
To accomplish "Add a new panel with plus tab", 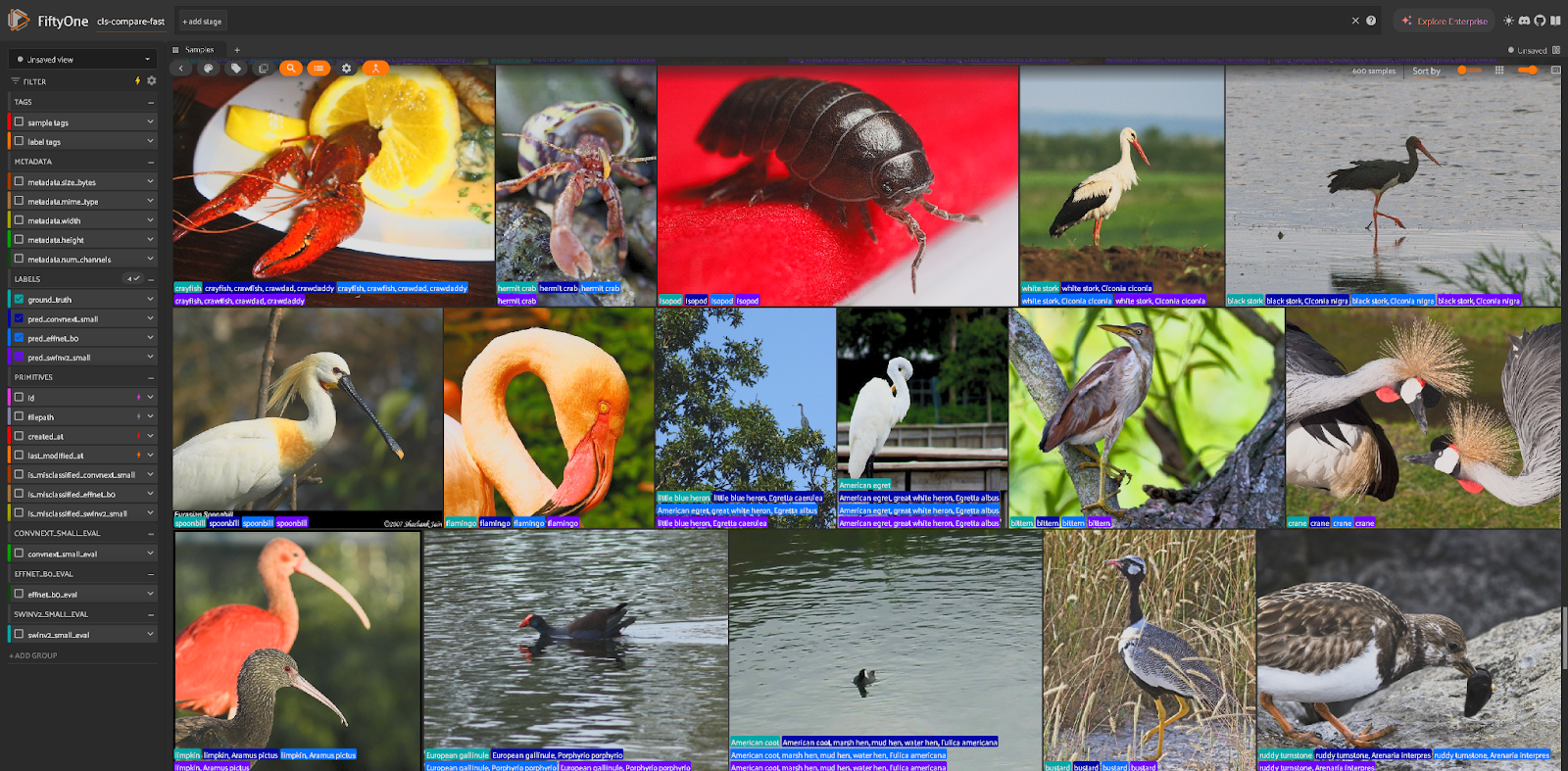I will click(236, 50).
